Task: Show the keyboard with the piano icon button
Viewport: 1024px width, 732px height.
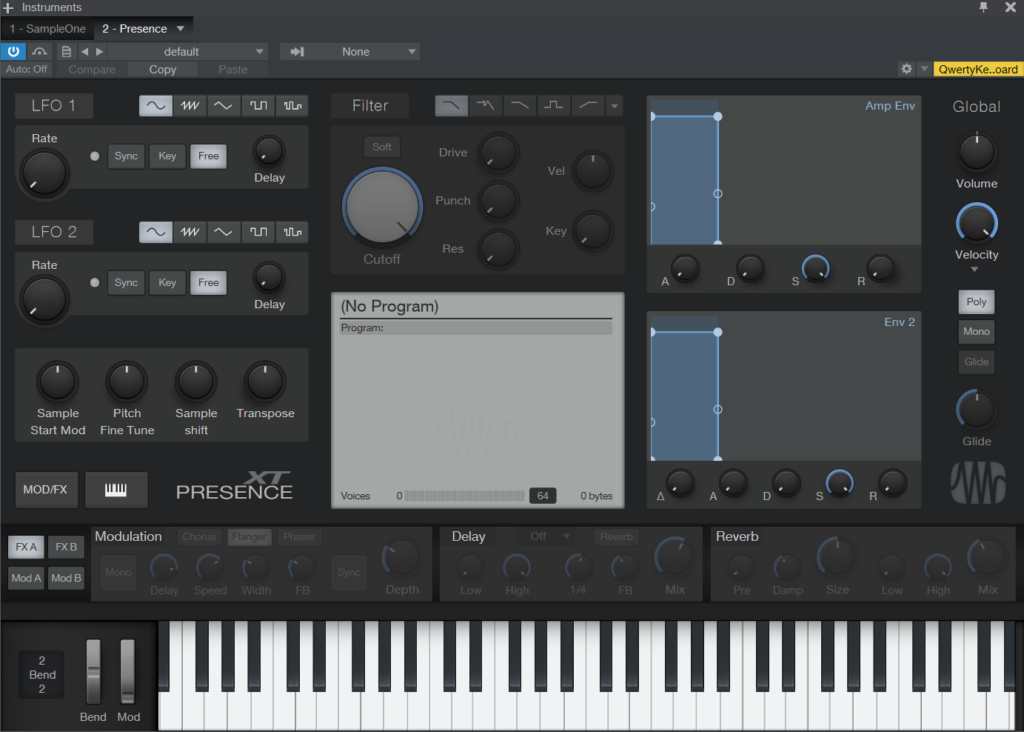Action: coord(116,490)
